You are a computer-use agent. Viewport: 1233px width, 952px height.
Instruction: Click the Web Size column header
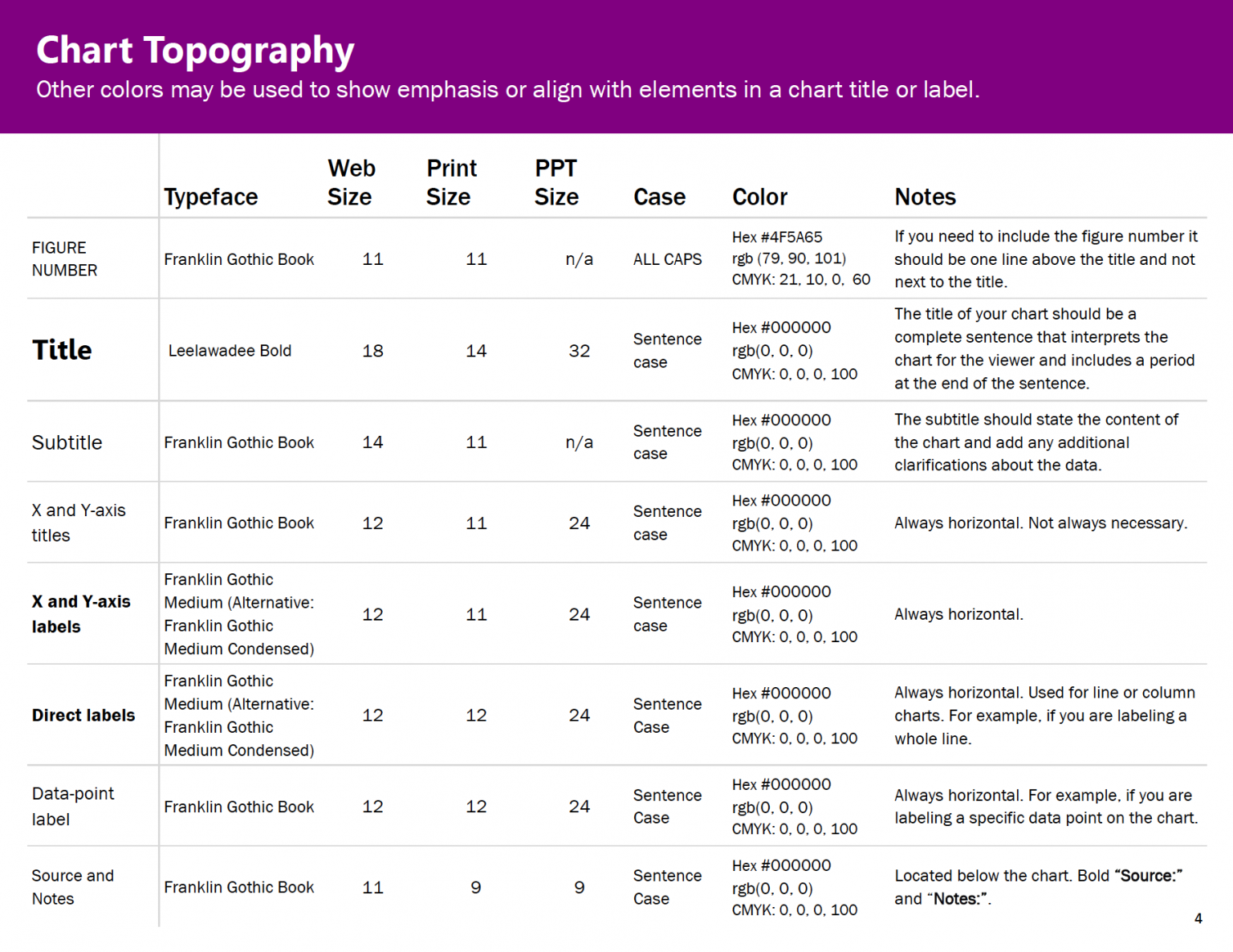coord(351,182)
